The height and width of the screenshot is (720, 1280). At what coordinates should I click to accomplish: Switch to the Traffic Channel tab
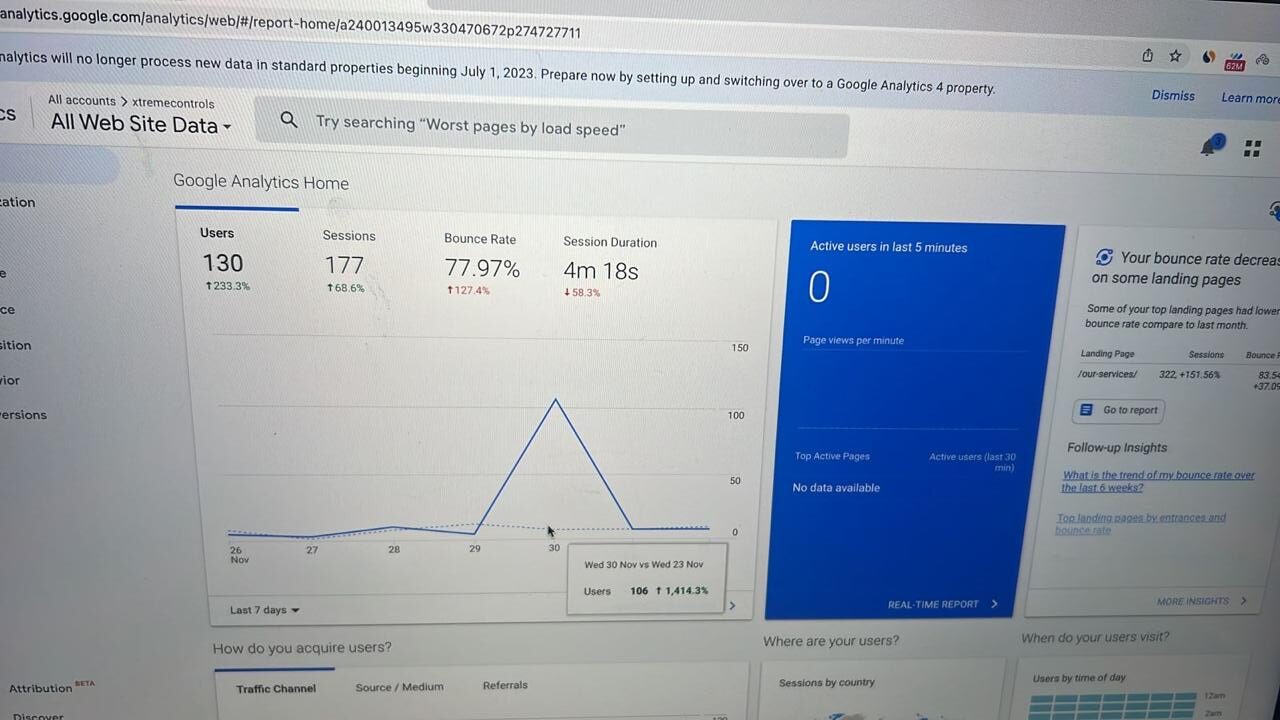[x=276, y=688]
